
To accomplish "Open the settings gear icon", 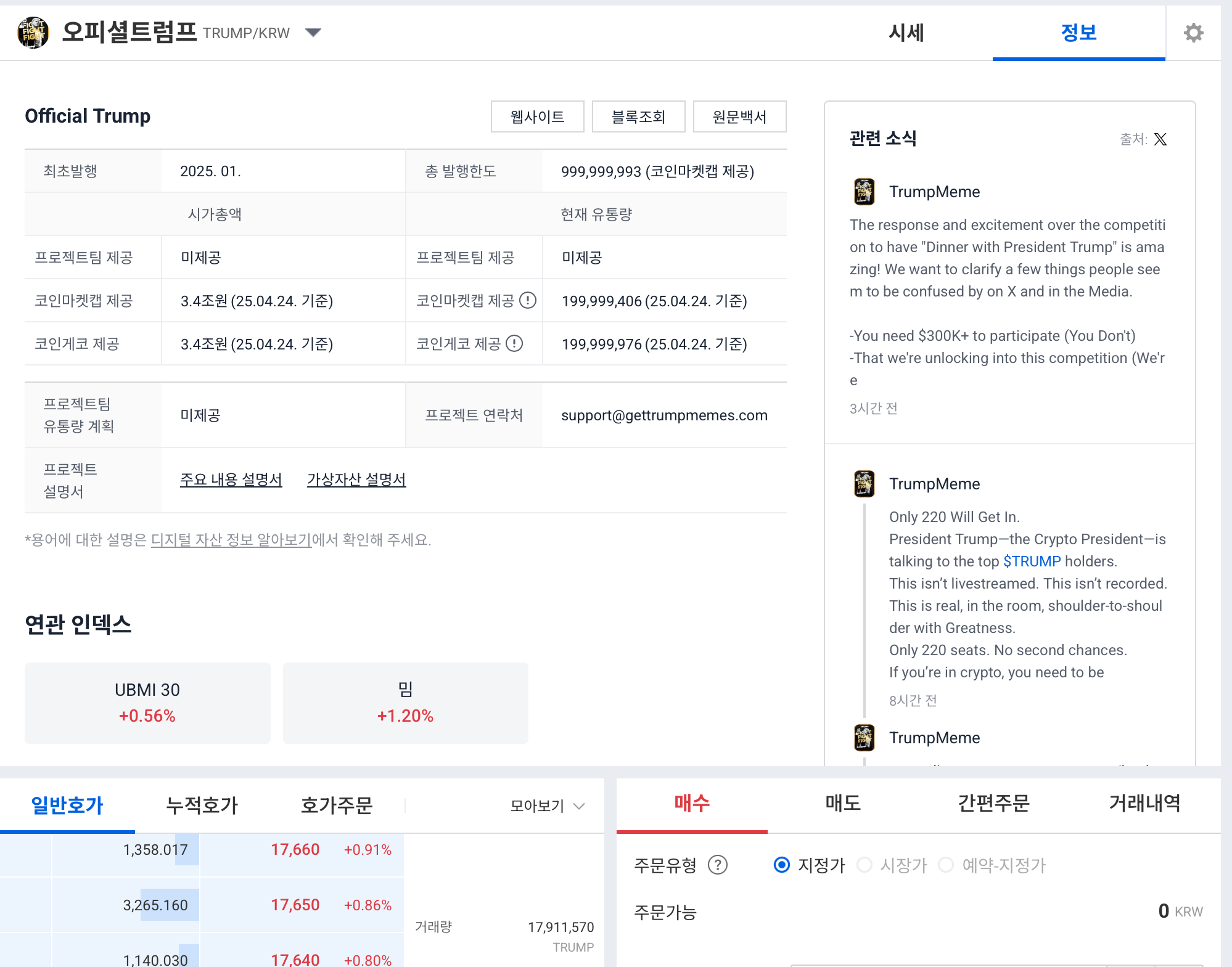I will point(1194,33).
